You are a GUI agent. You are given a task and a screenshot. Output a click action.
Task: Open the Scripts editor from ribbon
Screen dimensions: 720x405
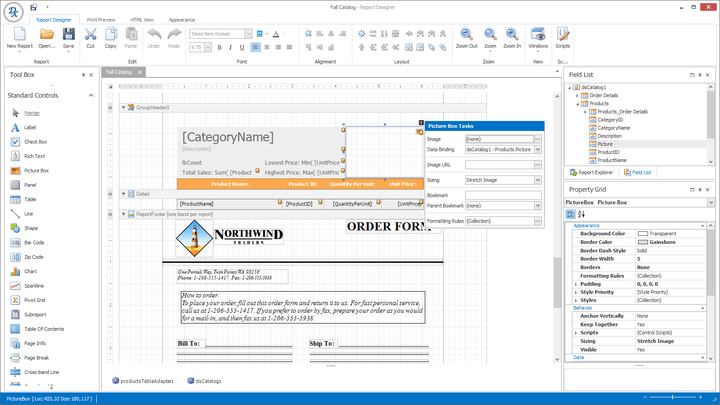click(x=563, y=36)
